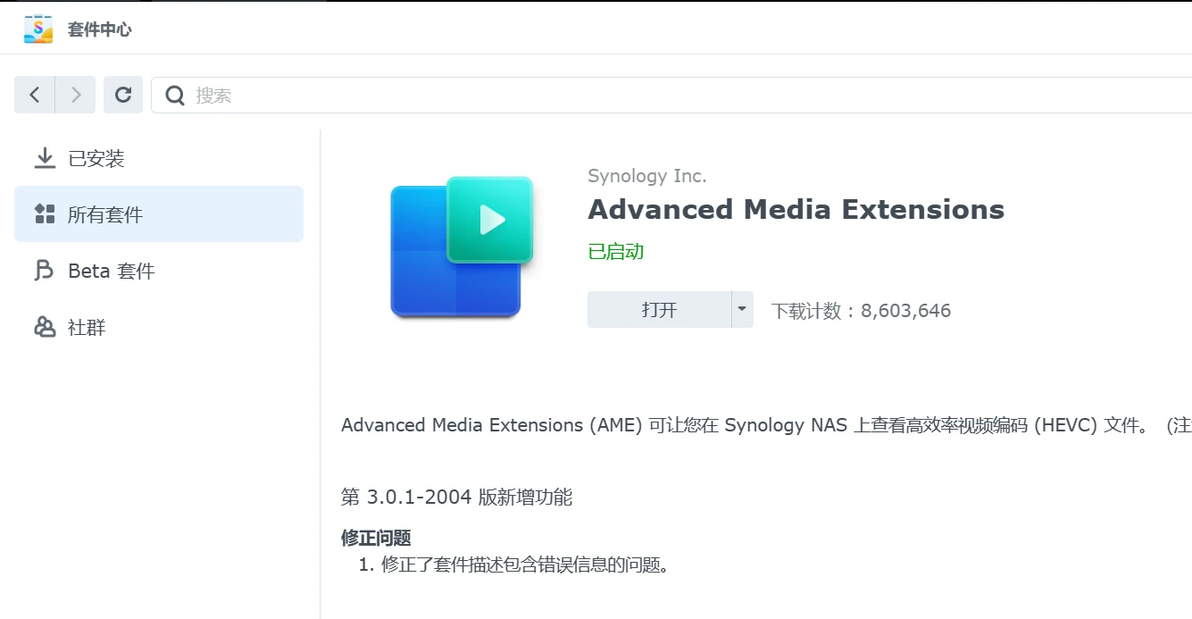Click the 社群 community icon

45,327
